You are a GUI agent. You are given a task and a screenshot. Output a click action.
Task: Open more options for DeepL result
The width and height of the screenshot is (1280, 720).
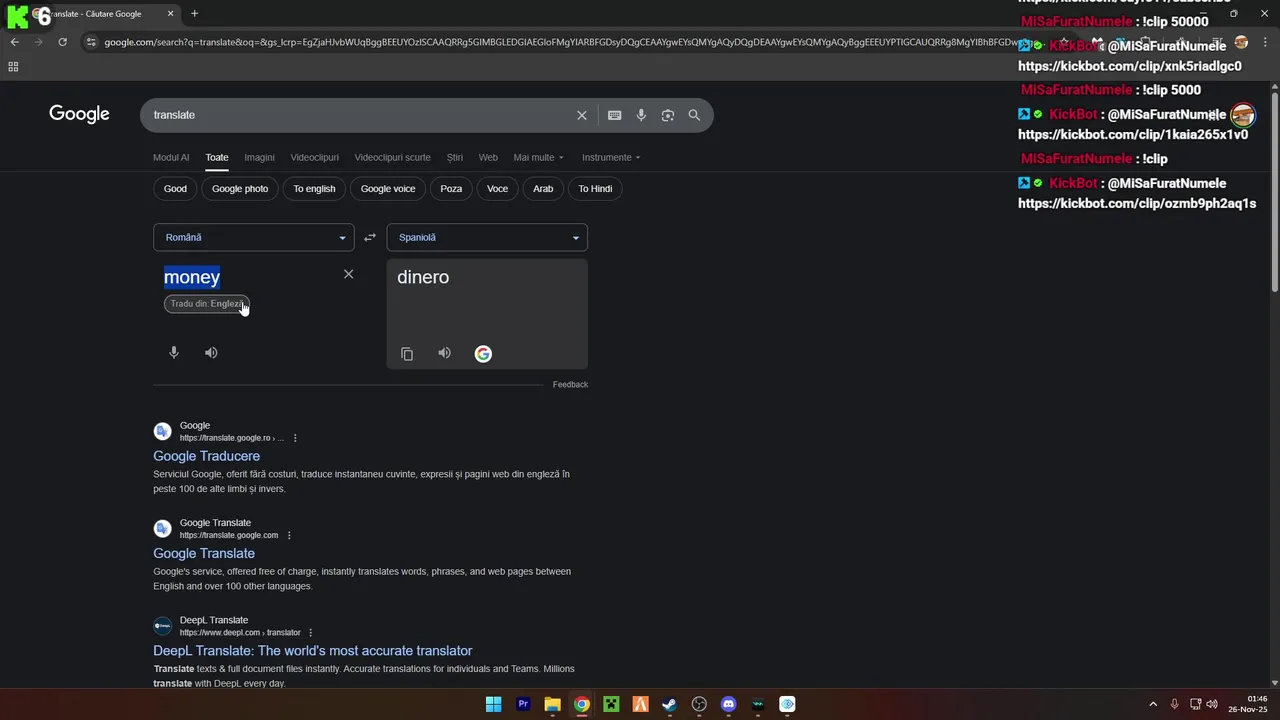[x=311, y=632]
